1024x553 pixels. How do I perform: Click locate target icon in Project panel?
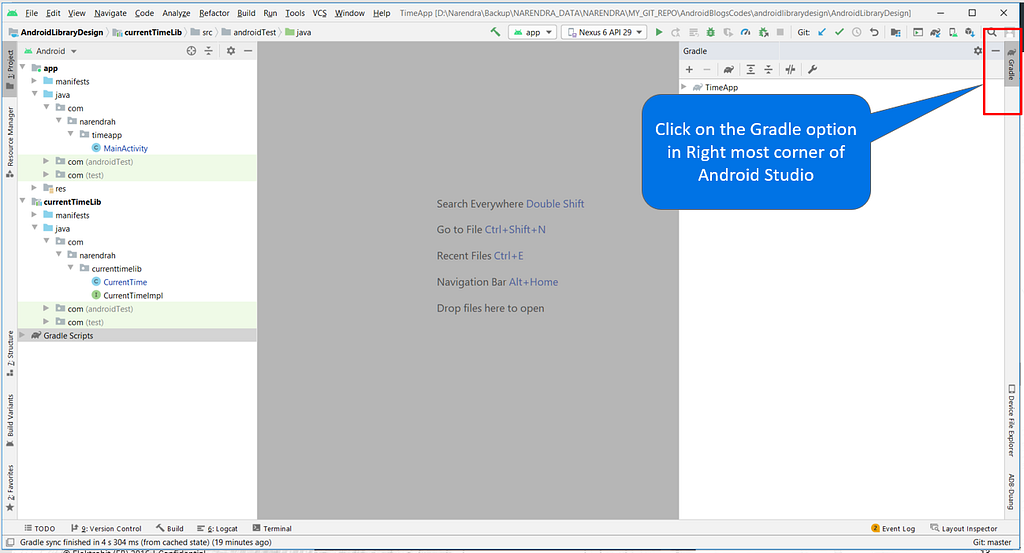(x=191, y=50)
